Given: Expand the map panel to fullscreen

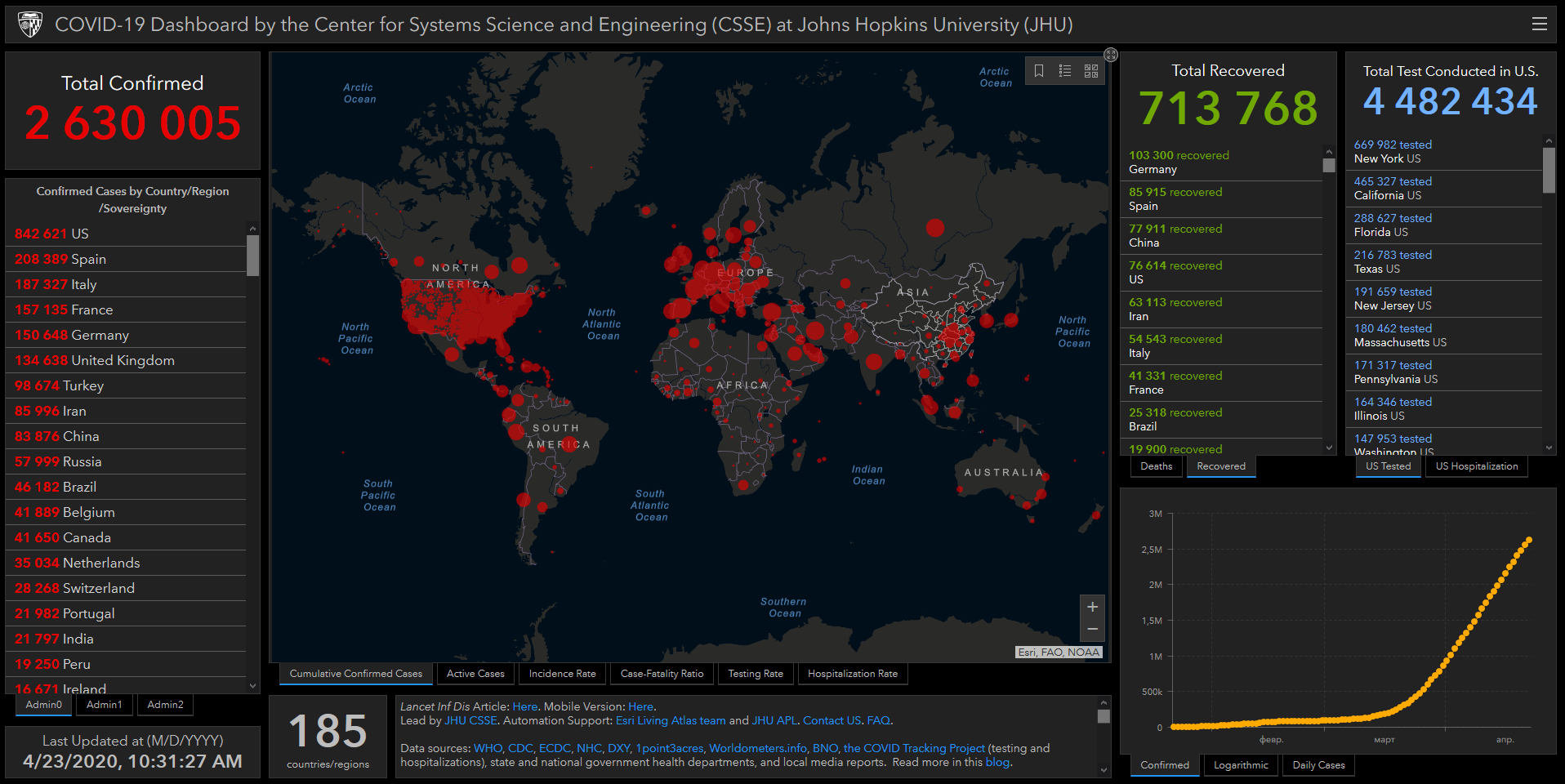Looking at the screenshot, I should pyautogui.click(x=1111, y=55).
